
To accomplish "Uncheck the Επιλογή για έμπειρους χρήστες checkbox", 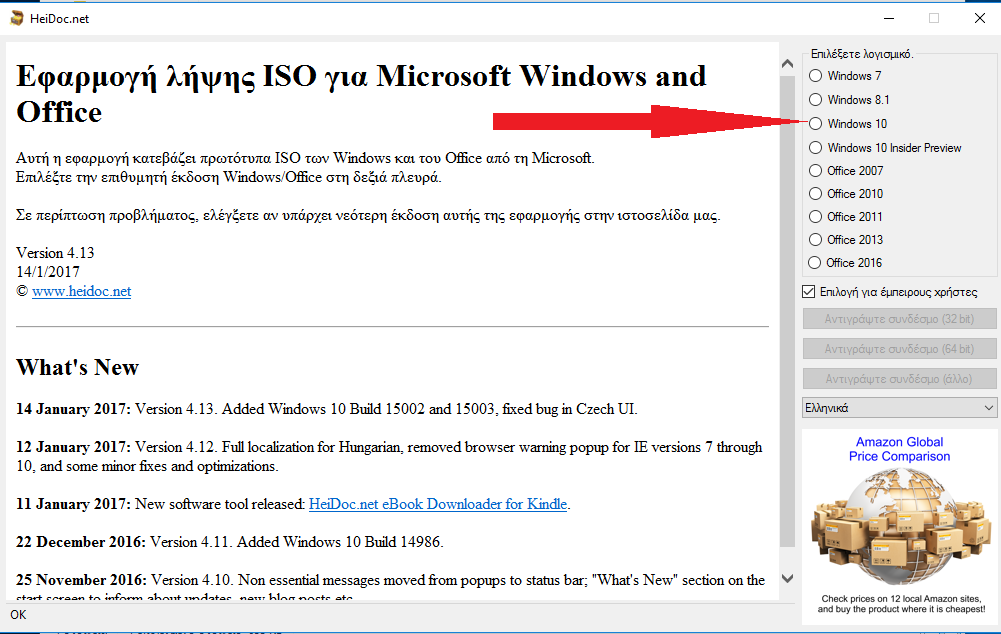I will (810, 293).
